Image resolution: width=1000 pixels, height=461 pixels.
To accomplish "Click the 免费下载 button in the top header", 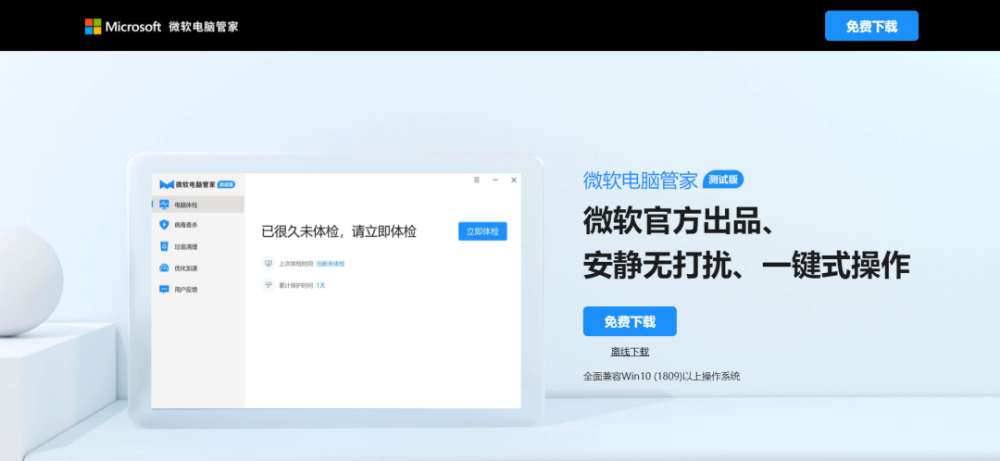I will coord(871,26).
